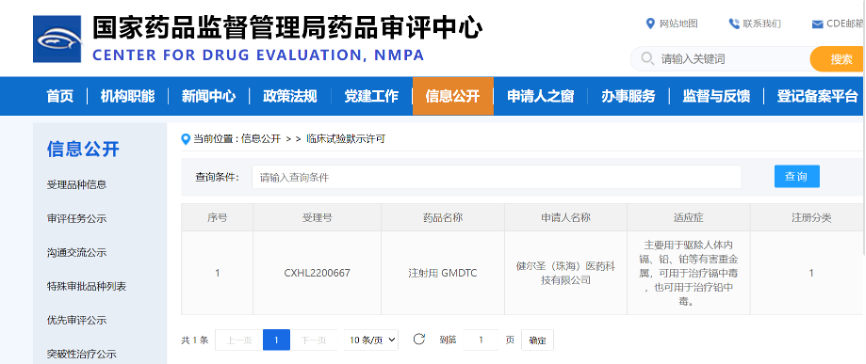866x364 pixels.
Task: Open 联系我们 link
Action: pyautogui.click(x=762, y=24)
